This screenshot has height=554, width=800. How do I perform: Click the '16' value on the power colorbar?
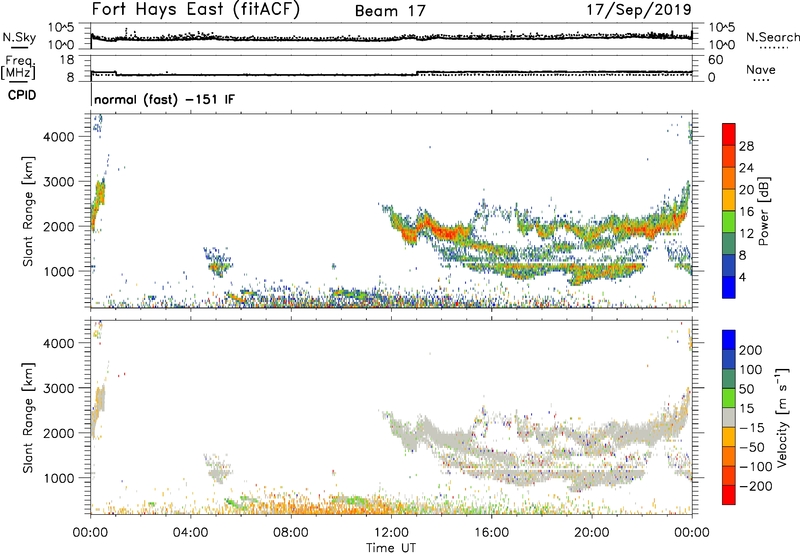[746, 212]
